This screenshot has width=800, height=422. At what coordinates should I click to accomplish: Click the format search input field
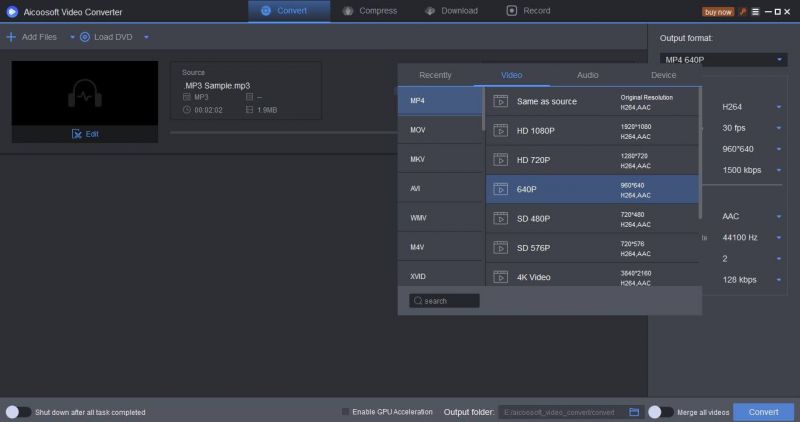pos(444,301)
